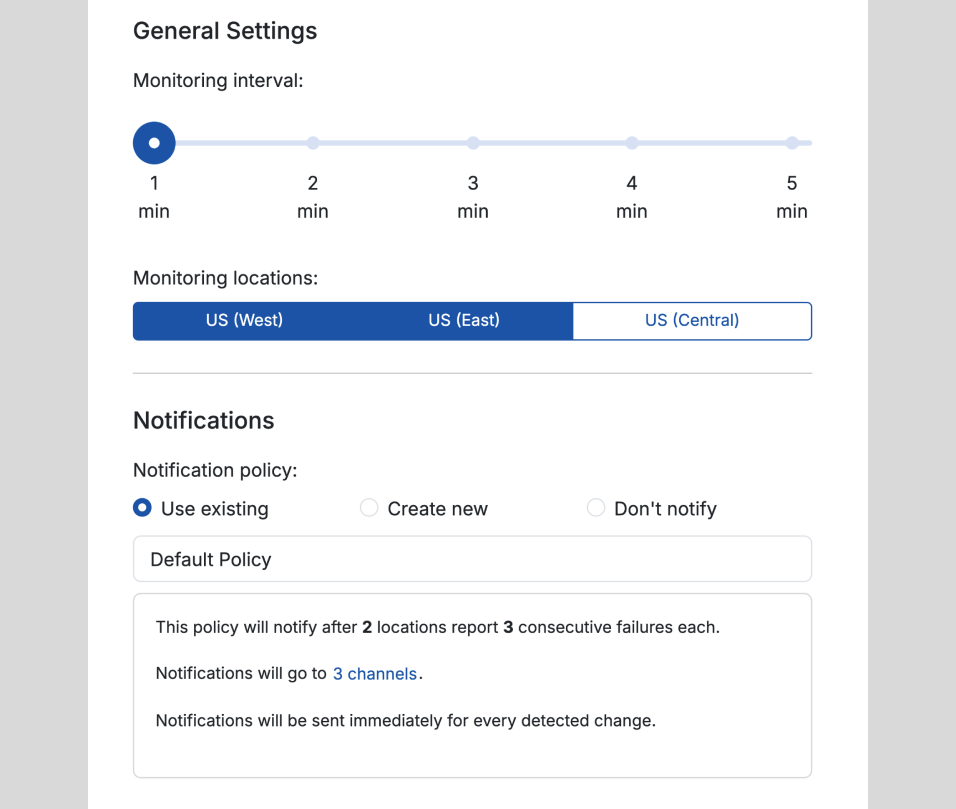Click the Notifications heading

click(x=204, y=421)
